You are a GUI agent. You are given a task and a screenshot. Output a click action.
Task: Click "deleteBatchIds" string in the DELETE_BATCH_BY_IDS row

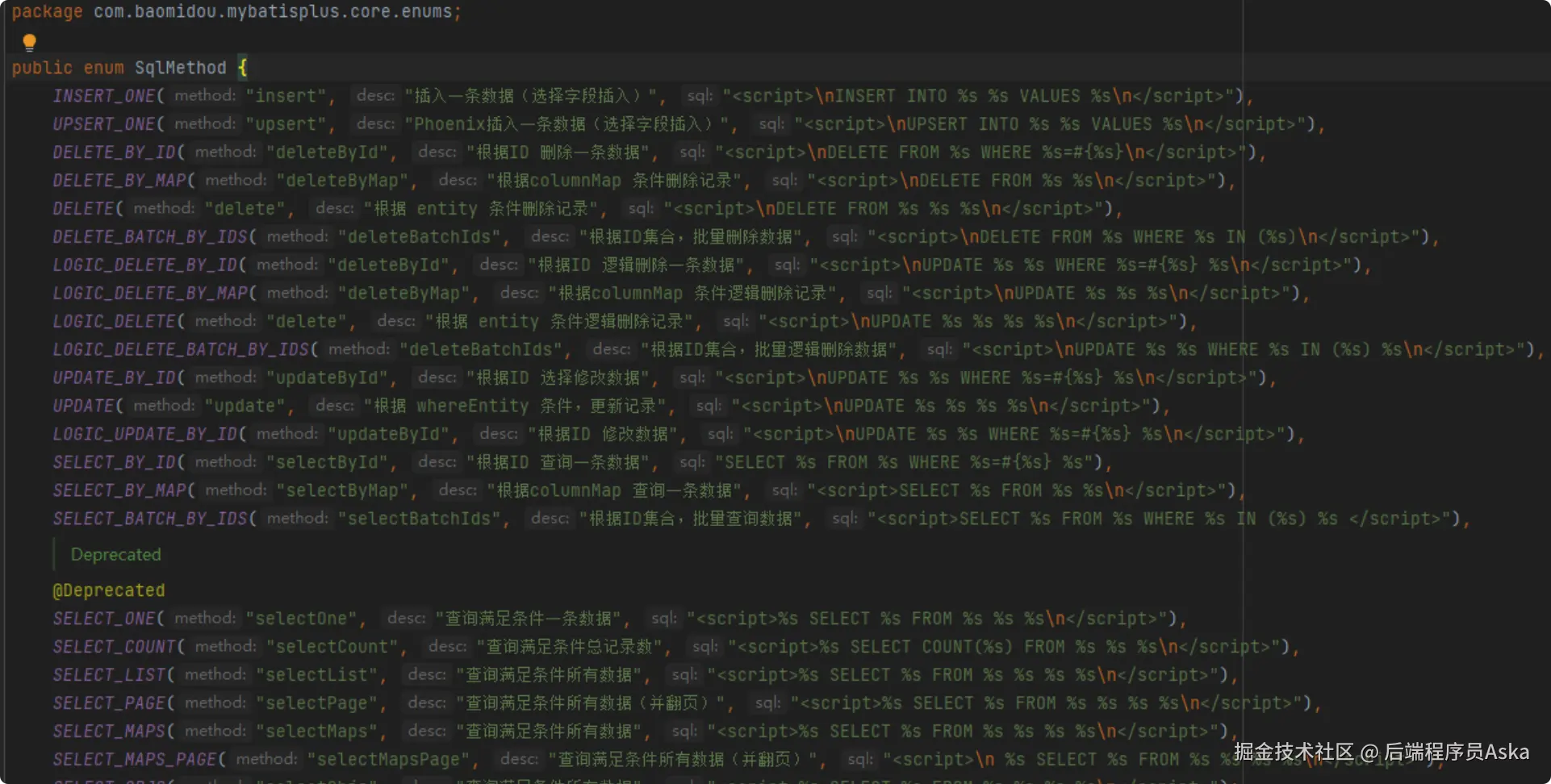pyautogui.click(x=420, y=237)
